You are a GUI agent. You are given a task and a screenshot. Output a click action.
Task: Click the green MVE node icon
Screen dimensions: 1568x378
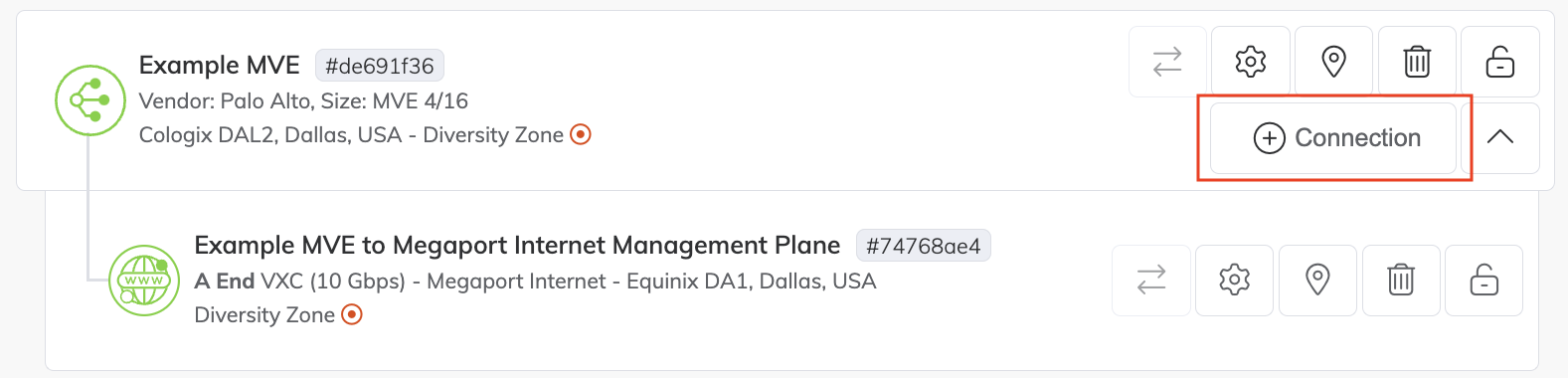point(90,99)
